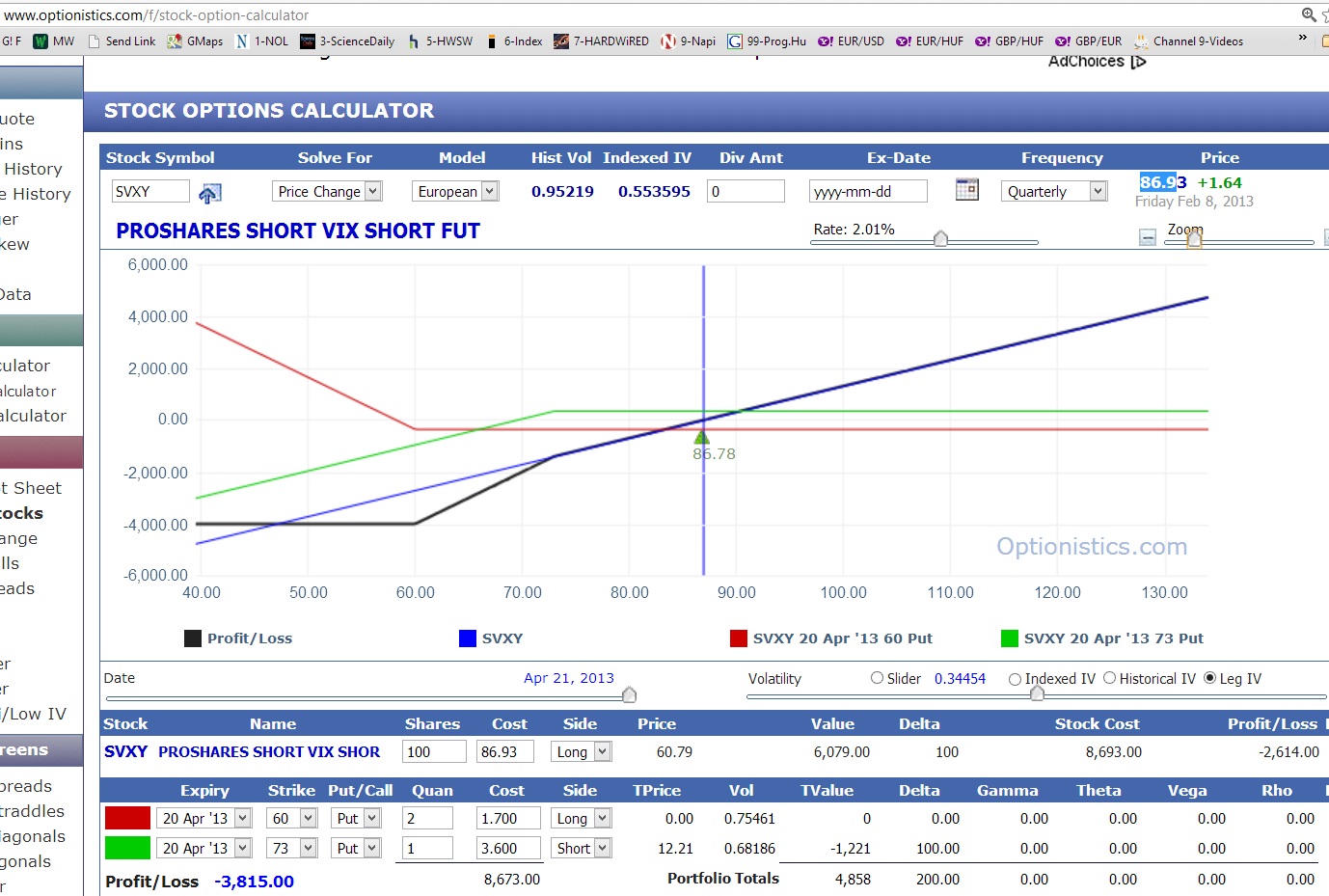Click the Stock Symbol input field
Screen dimensions: 1329x896
150,191
